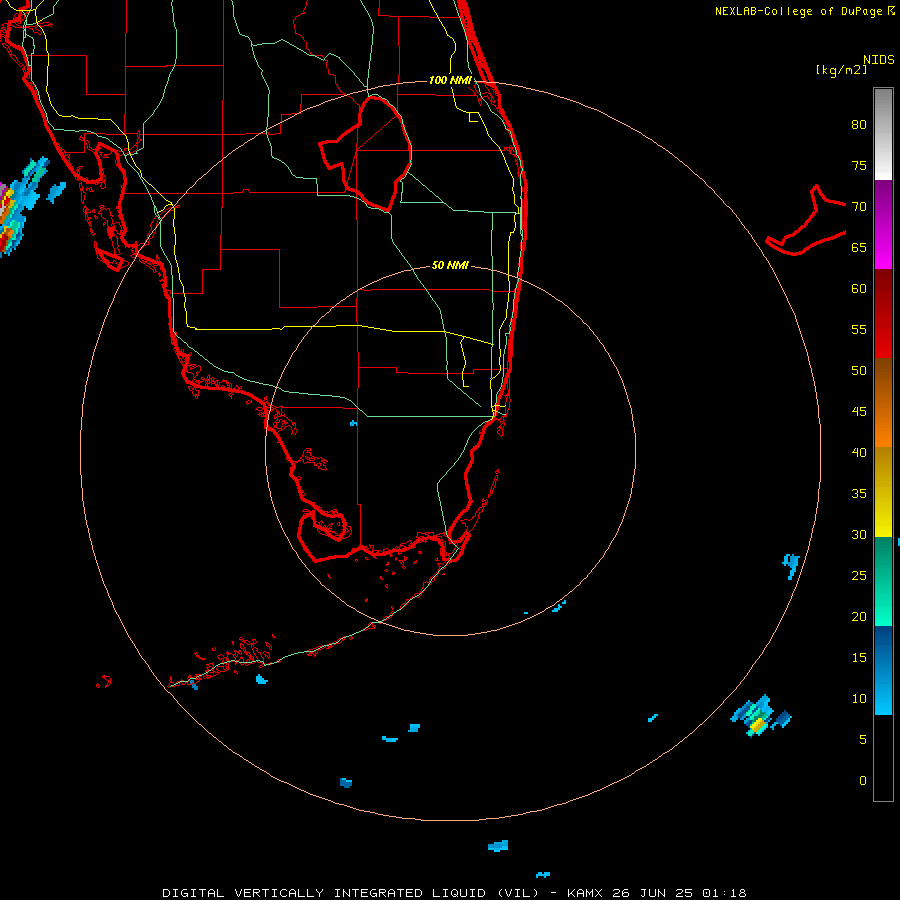Click the 0 value on the color scale

863,781
